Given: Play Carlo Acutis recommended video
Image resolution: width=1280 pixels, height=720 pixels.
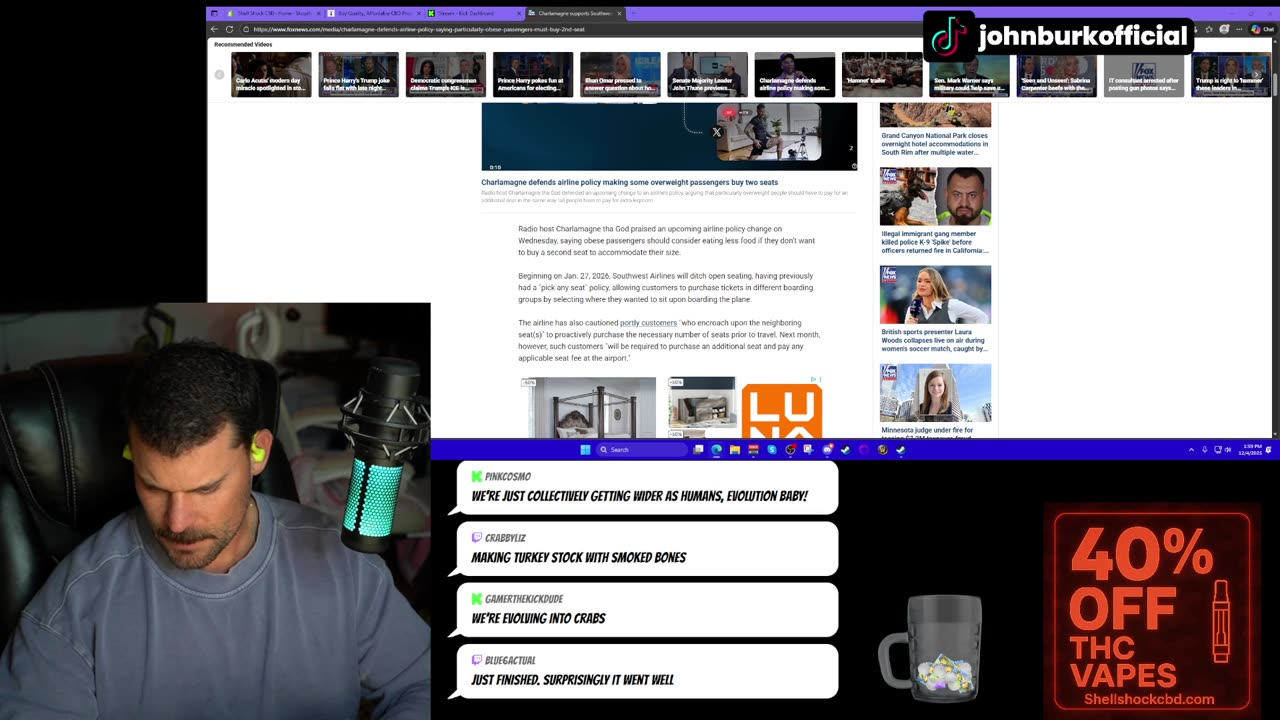Looking at the screenshot, I should point(271,74).
